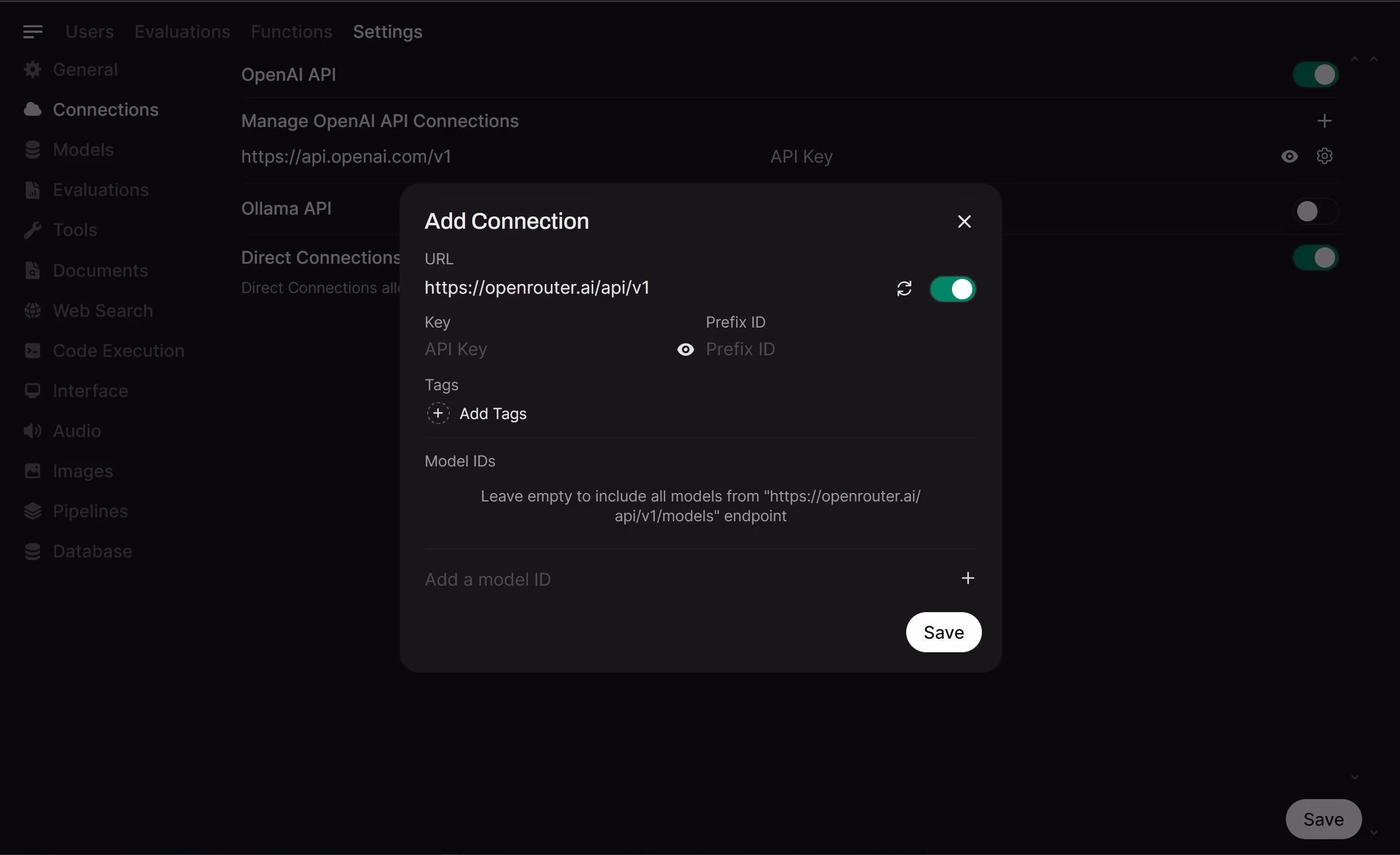The width and height of the screenshot is (1400, 855).
Task: Switch to the Functions tab
Action: pyautogui.click(x=292, y=32)
